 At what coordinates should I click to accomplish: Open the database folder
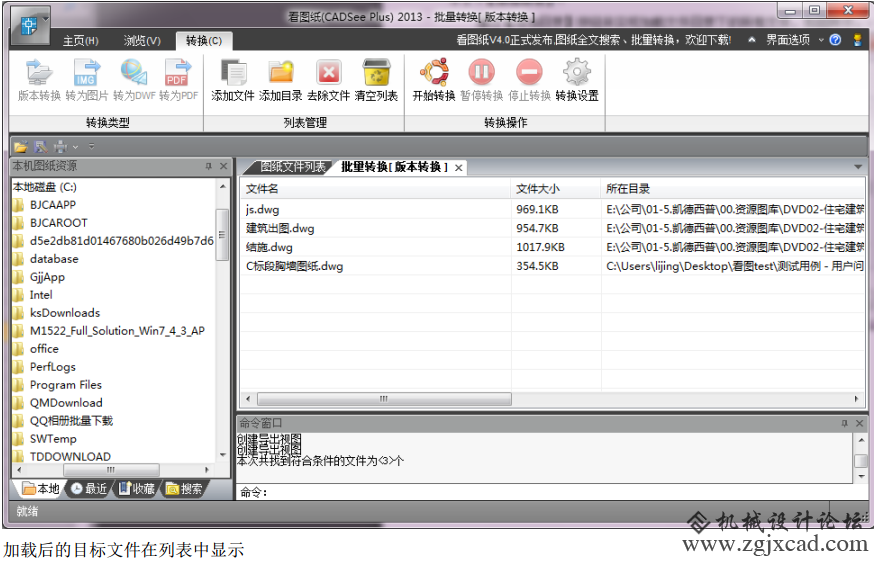point(54,259)
